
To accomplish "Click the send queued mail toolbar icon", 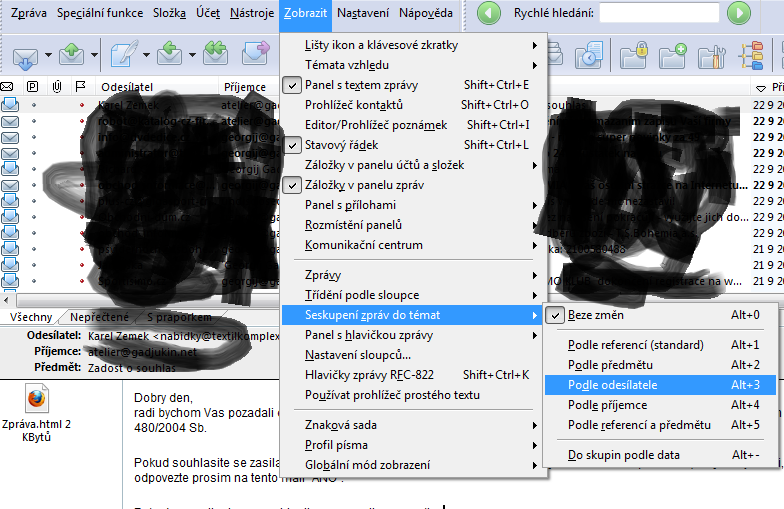I will [x=71, y=54].
